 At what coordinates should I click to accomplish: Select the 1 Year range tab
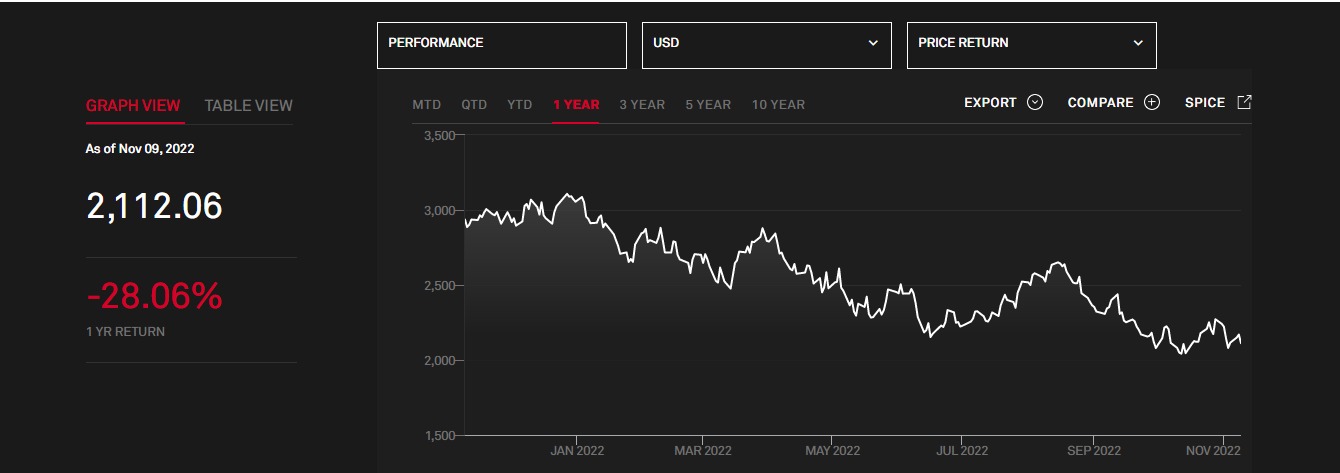[576, 104]
